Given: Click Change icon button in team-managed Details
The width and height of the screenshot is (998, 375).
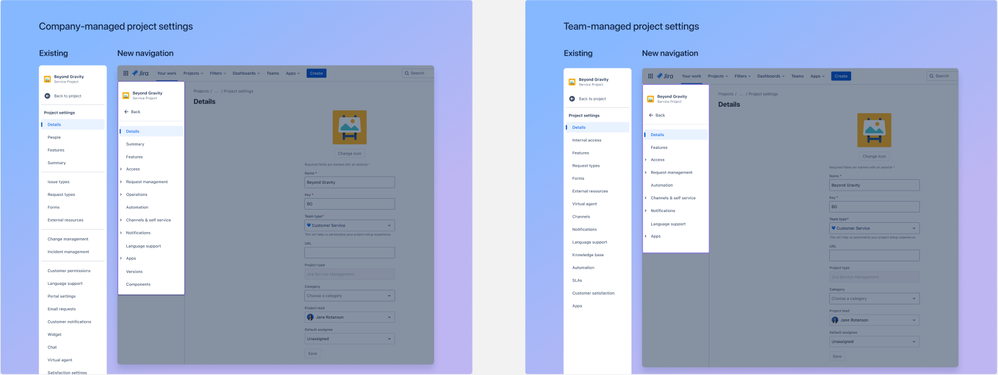Looking at the screenshot, I should pyautogui.click(x=874, y=156).
